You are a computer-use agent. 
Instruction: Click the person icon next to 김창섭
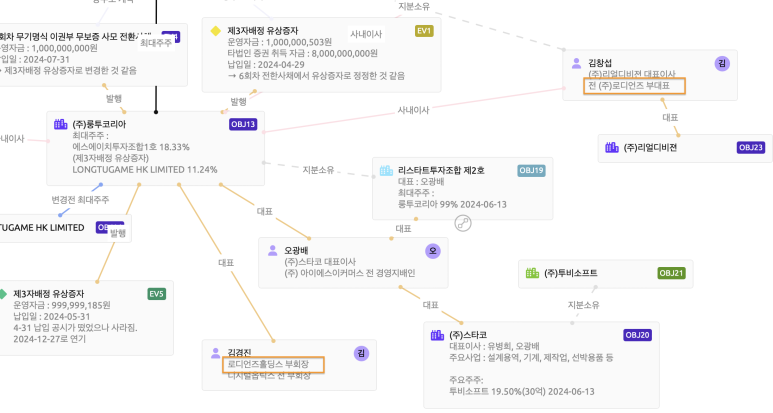coord(576,63)
